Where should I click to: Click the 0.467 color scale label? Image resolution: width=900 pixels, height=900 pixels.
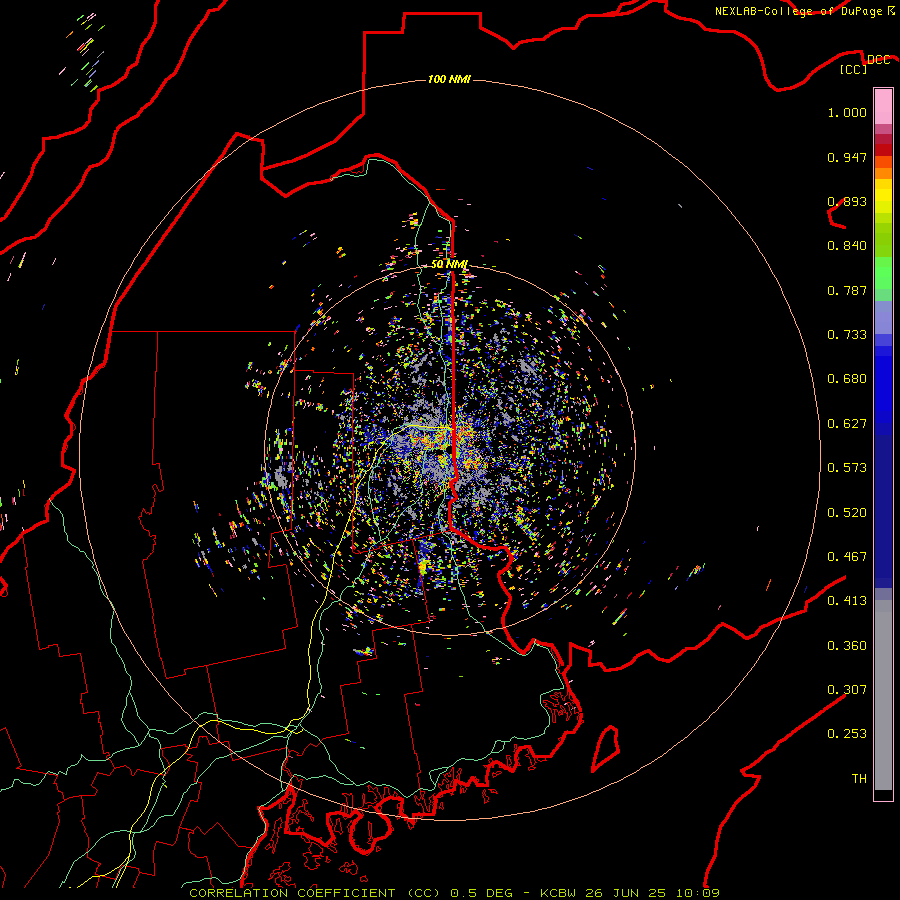click(847, 557)
